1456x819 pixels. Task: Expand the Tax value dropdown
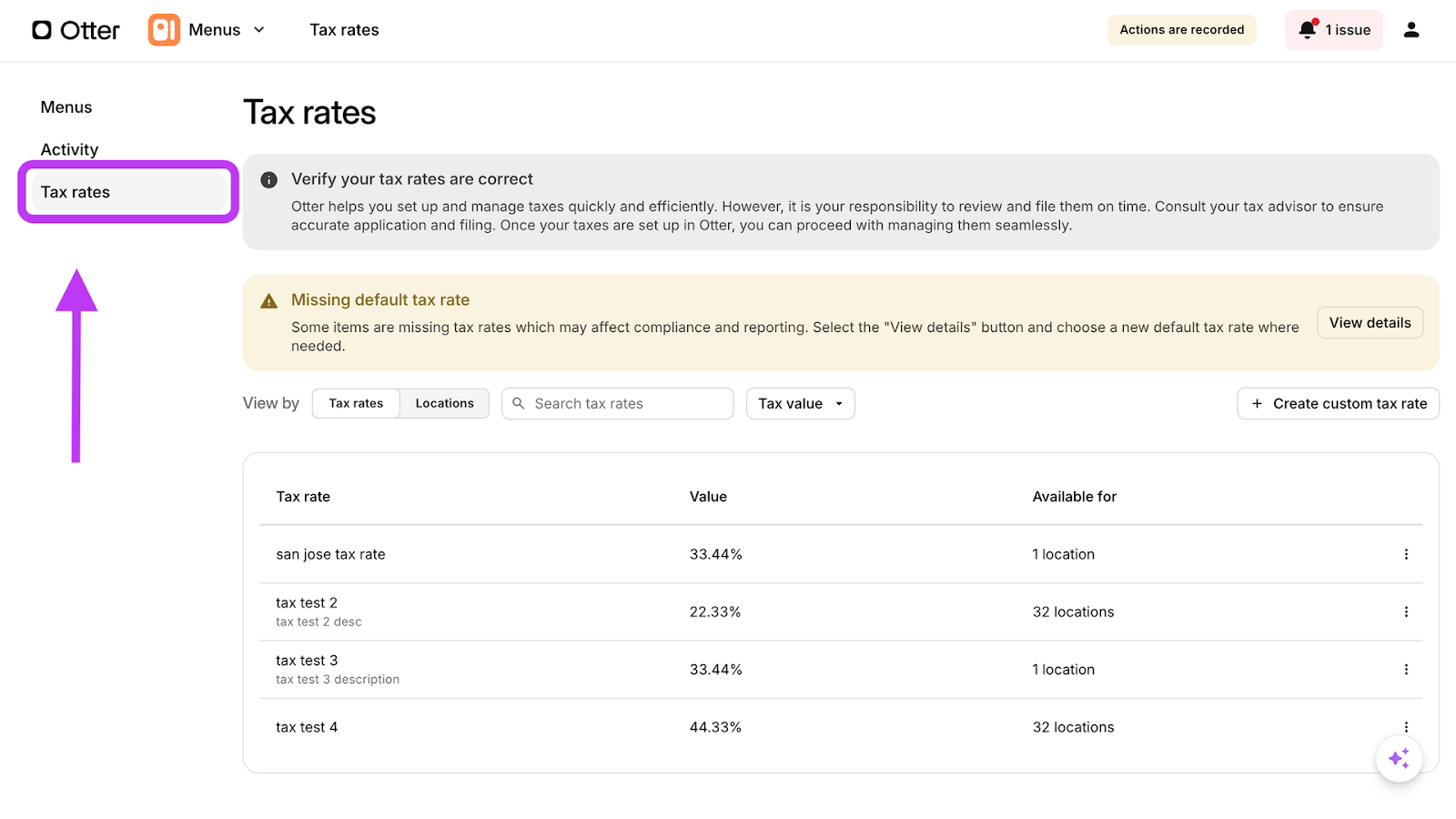pos(800,403)
